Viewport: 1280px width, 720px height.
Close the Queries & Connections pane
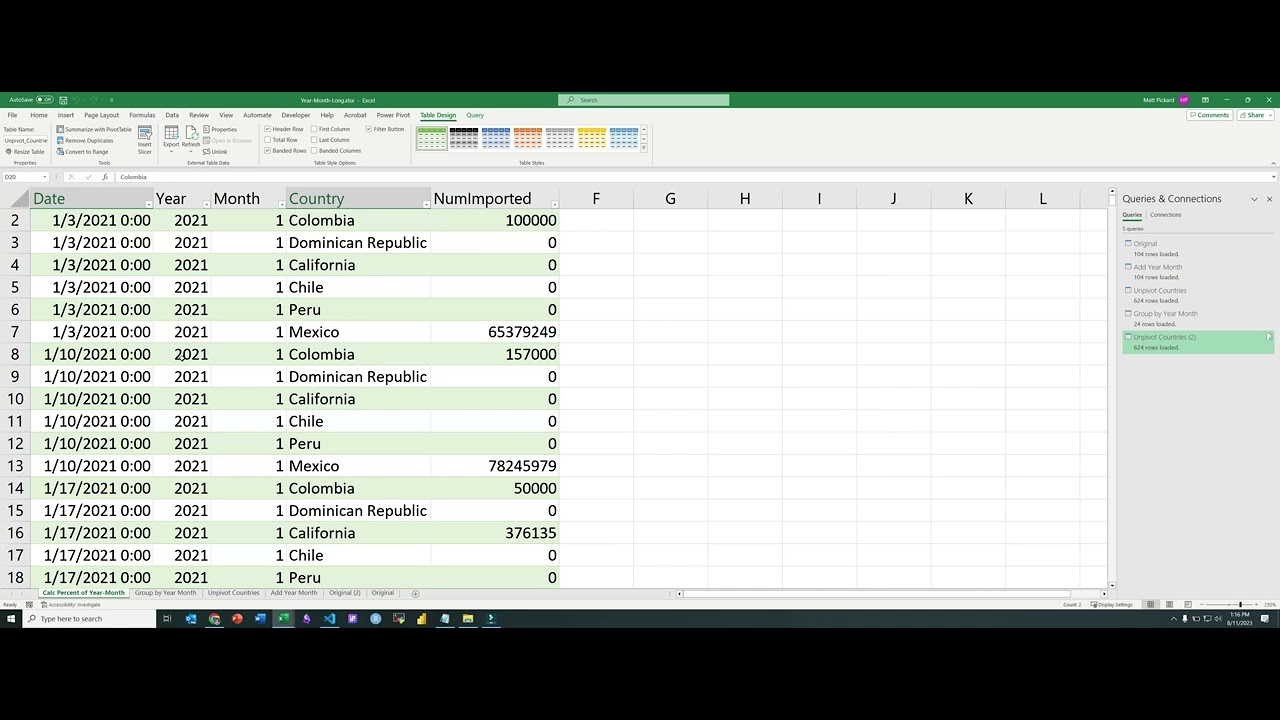[1269, 199]
